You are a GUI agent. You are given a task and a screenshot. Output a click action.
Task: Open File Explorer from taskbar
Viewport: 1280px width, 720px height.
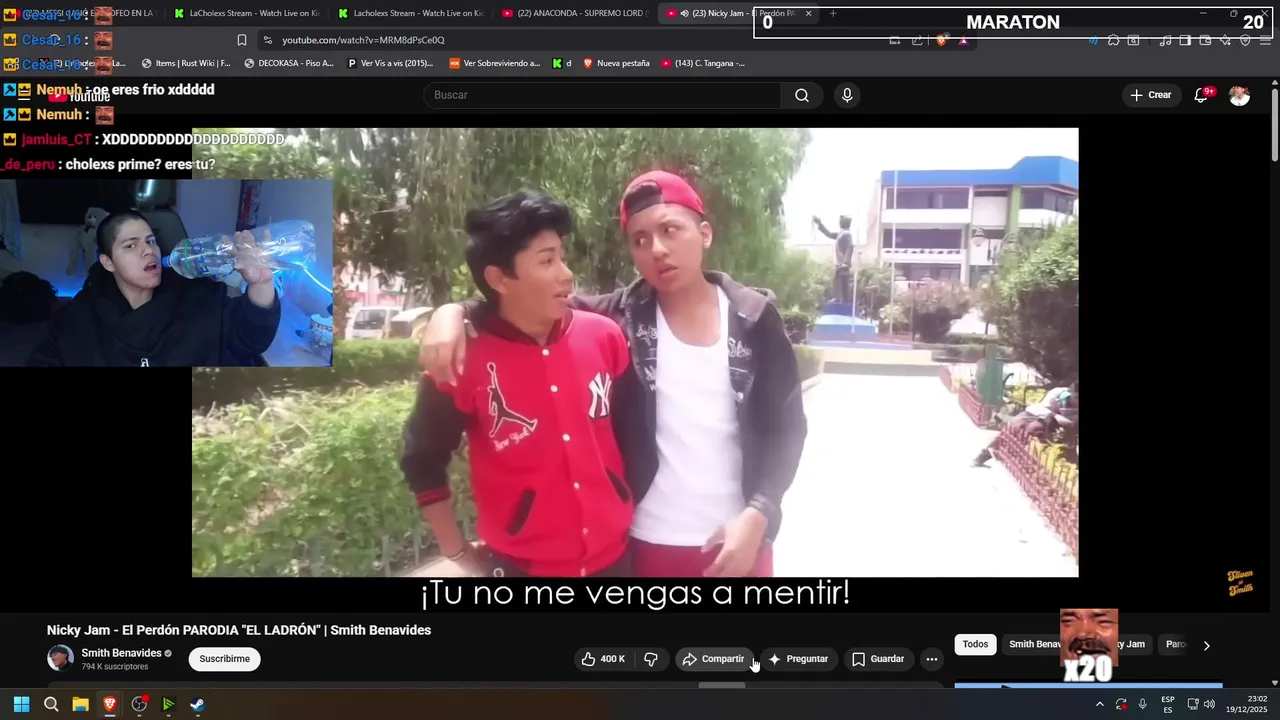pos(80,704)
